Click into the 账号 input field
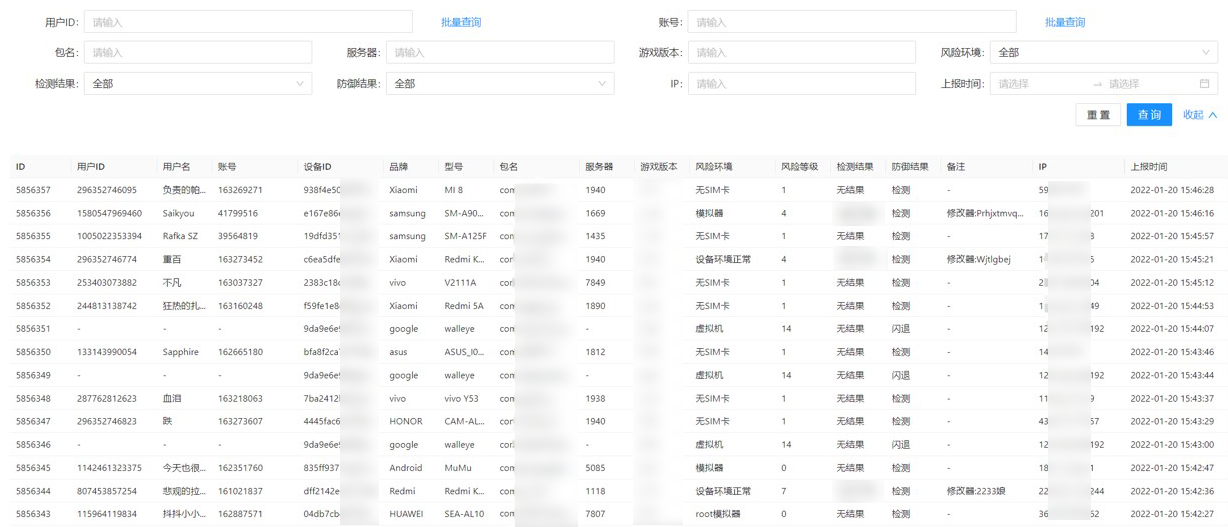The width and height of the screenshot is (1228, 527). 852,22
